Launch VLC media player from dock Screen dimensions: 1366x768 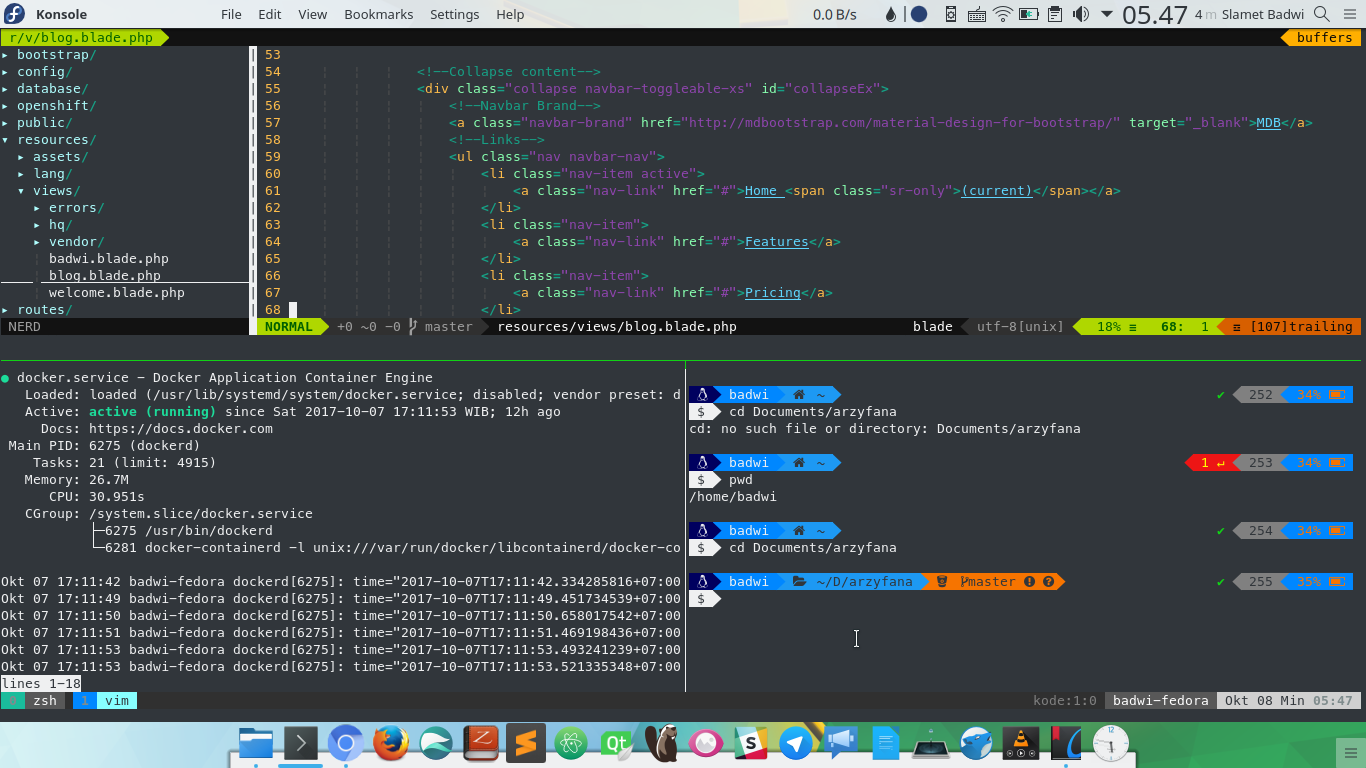(1021, 743)
